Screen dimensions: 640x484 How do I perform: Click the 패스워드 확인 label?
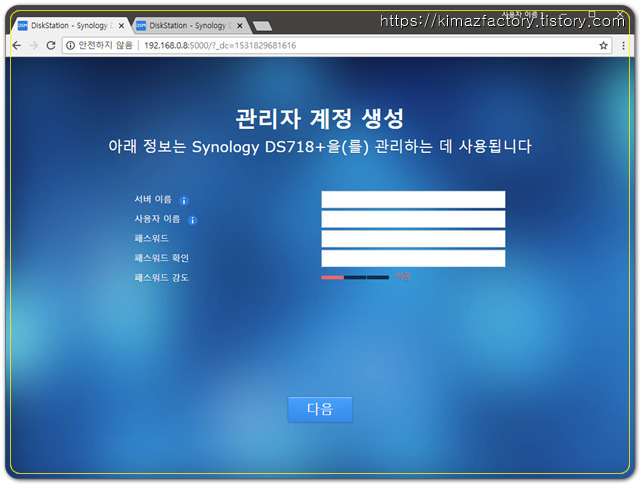162,258
